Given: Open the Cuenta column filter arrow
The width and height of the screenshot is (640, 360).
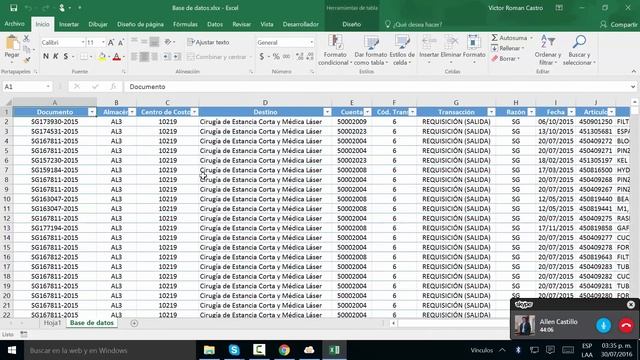Looking at the screenshot, I should (x=367, y=112).
